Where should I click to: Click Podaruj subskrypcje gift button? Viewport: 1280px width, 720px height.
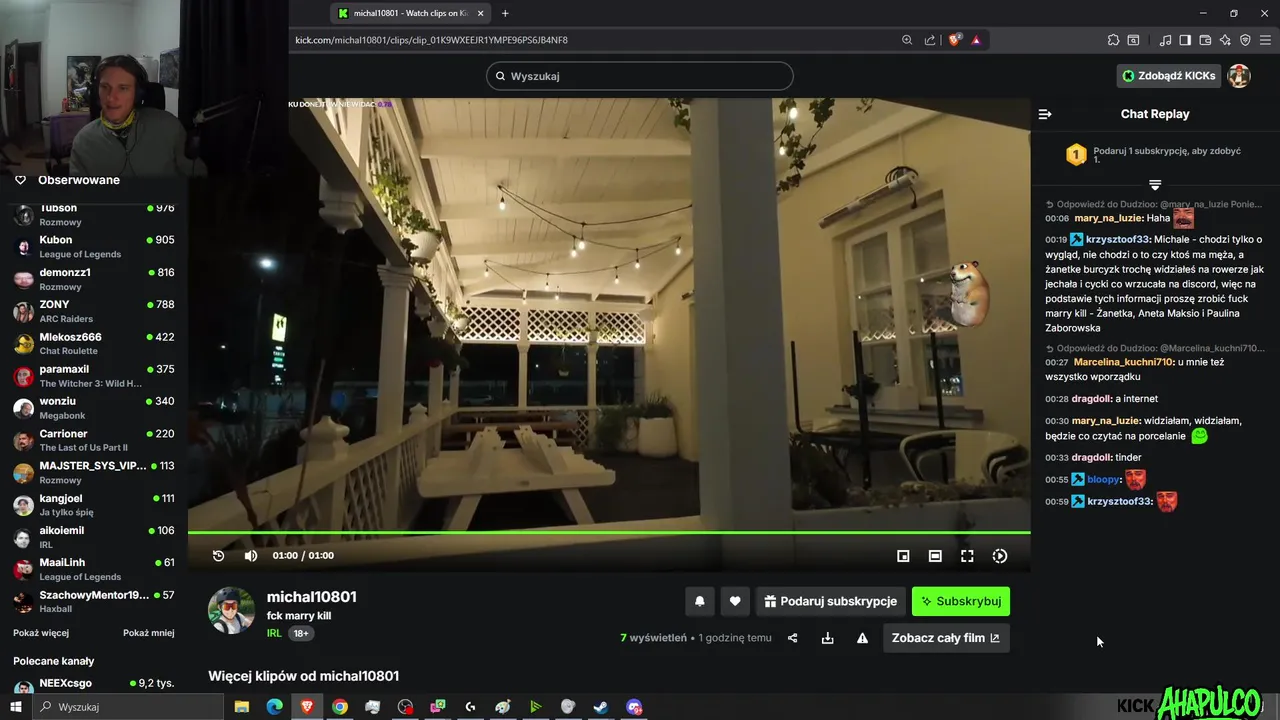coord(830,601)
